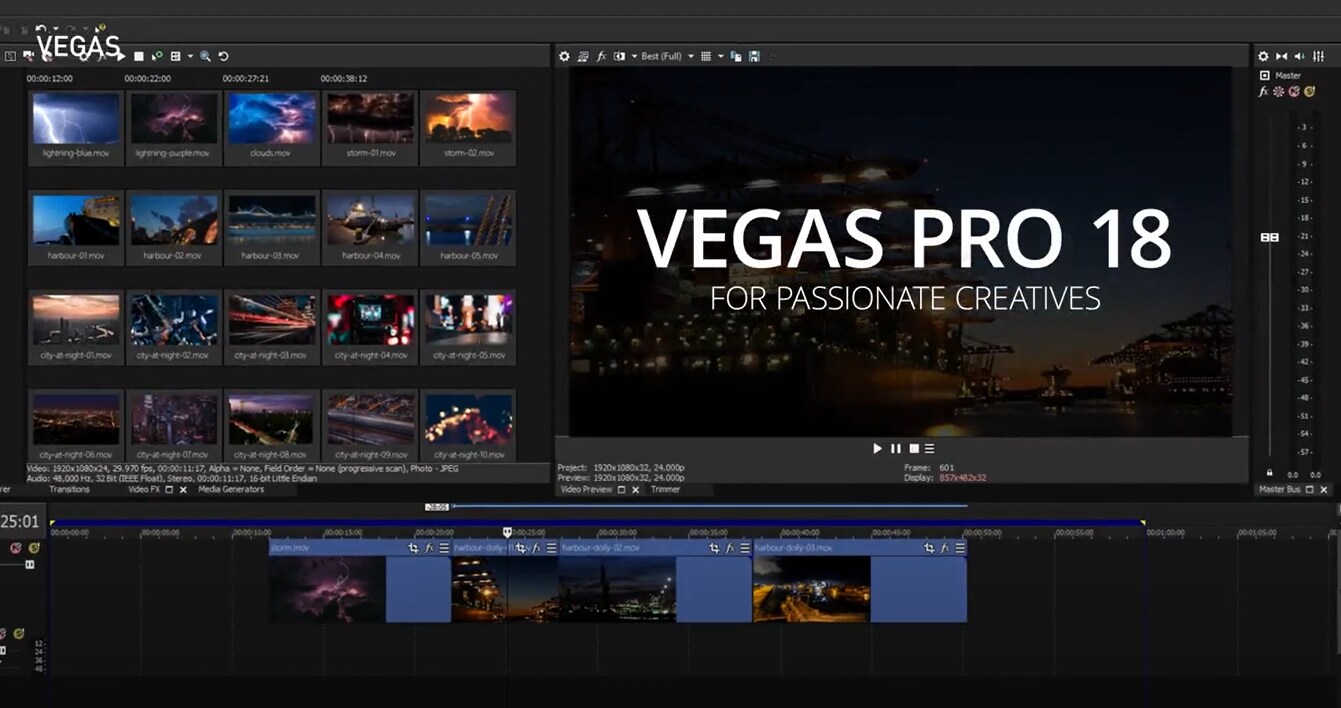Open the event FX on storm.mov clip
Image resolution: width=1341 pixels, height=708 pixels.
[x=429, y=548]
